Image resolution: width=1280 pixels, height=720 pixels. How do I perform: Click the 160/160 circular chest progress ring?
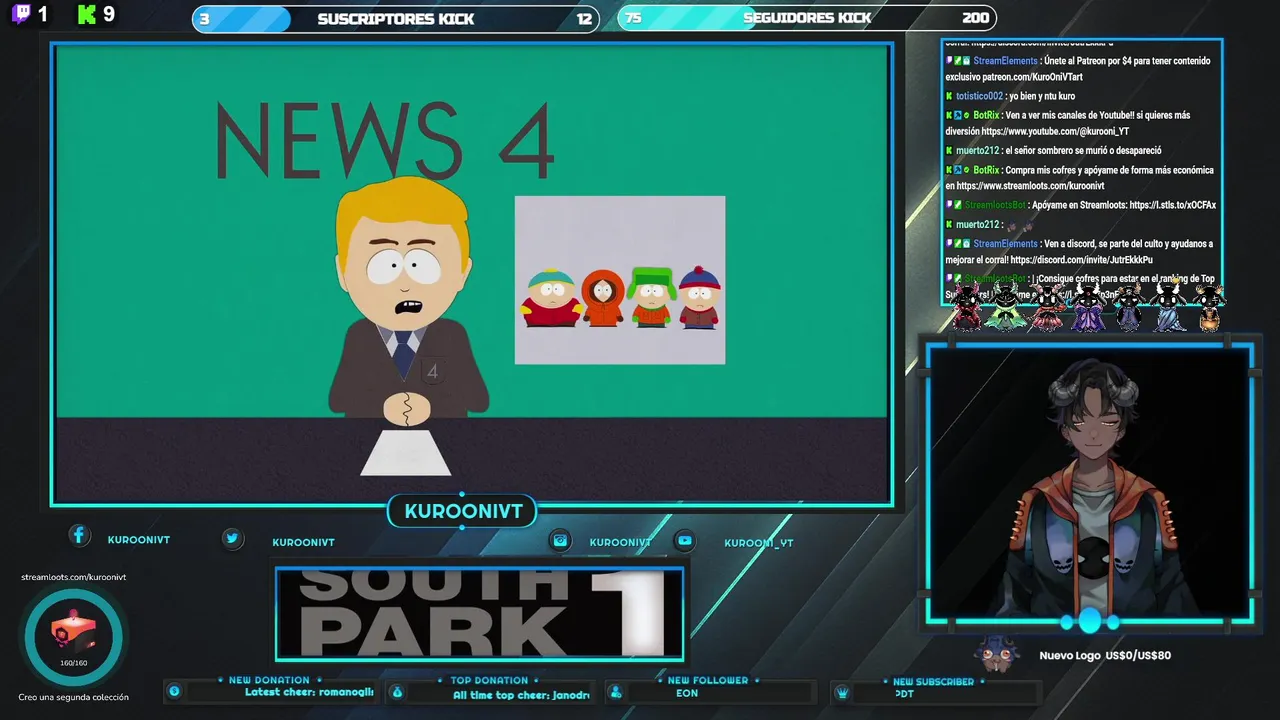[x=74, y=636]
